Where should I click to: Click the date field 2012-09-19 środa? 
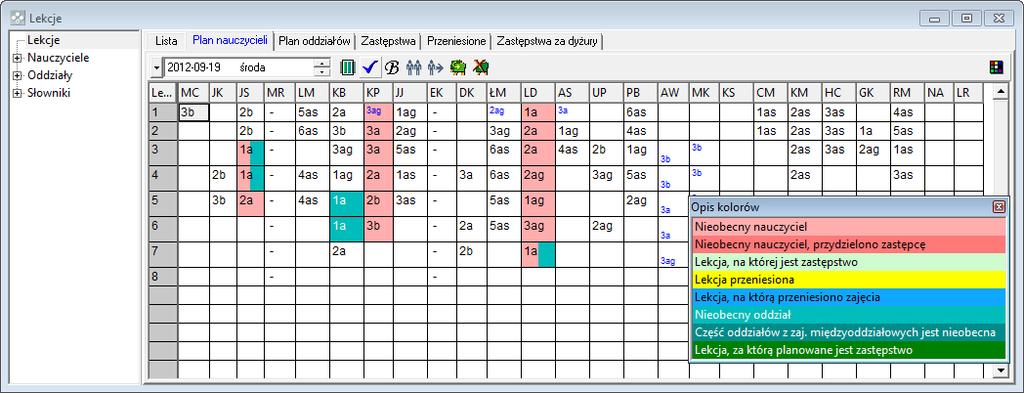tap(238, 67)
